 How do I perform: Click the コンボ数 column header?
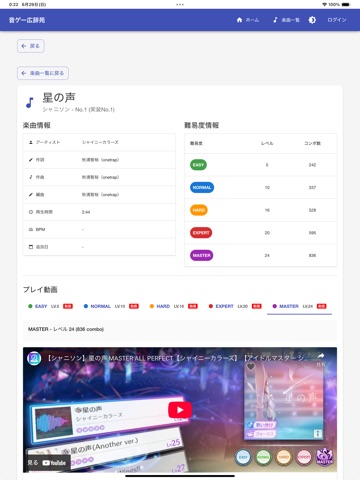312,143
